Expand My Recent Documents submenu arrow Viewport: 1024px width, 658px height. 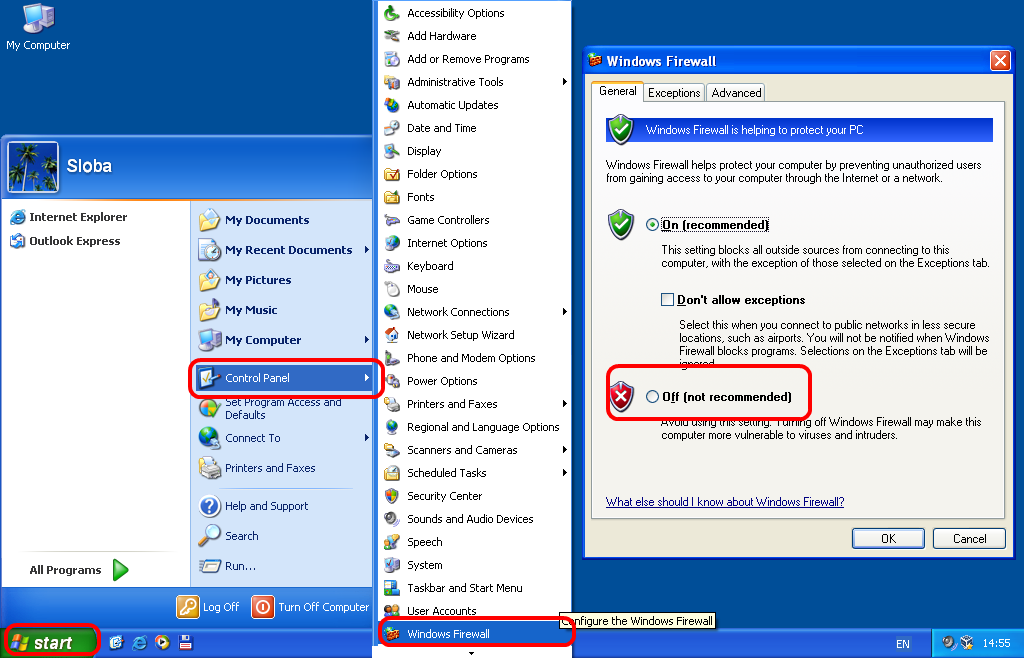click(366, 249)
